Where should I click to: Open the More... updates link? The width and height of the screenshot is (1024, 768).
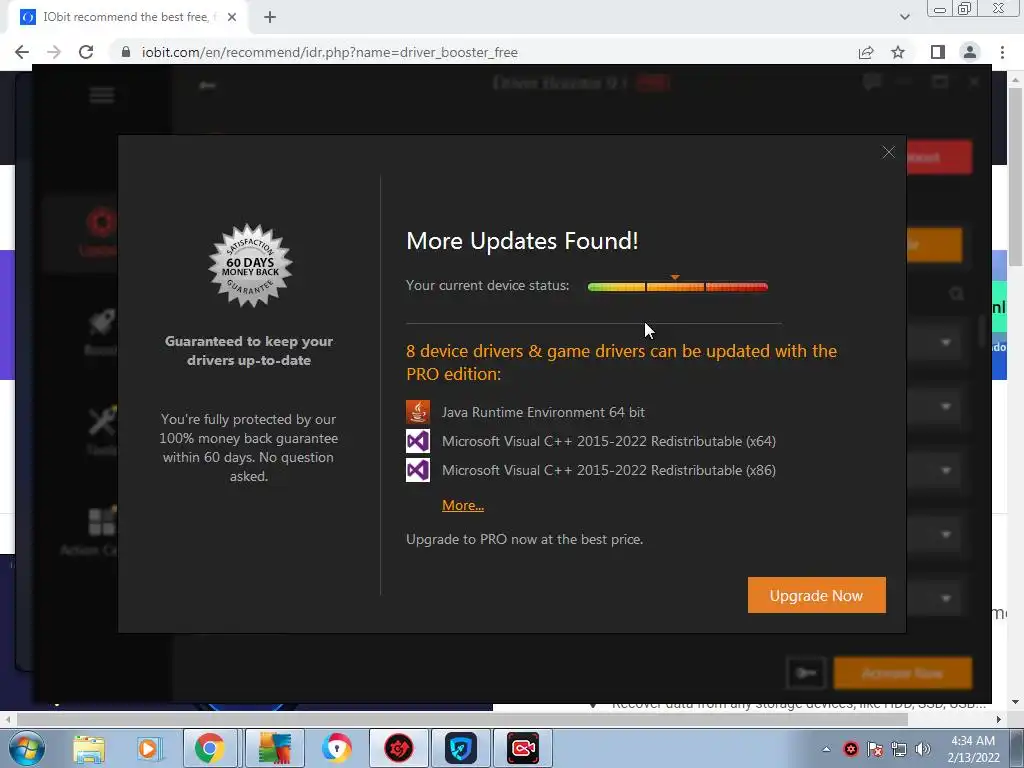tap(463, 505)
